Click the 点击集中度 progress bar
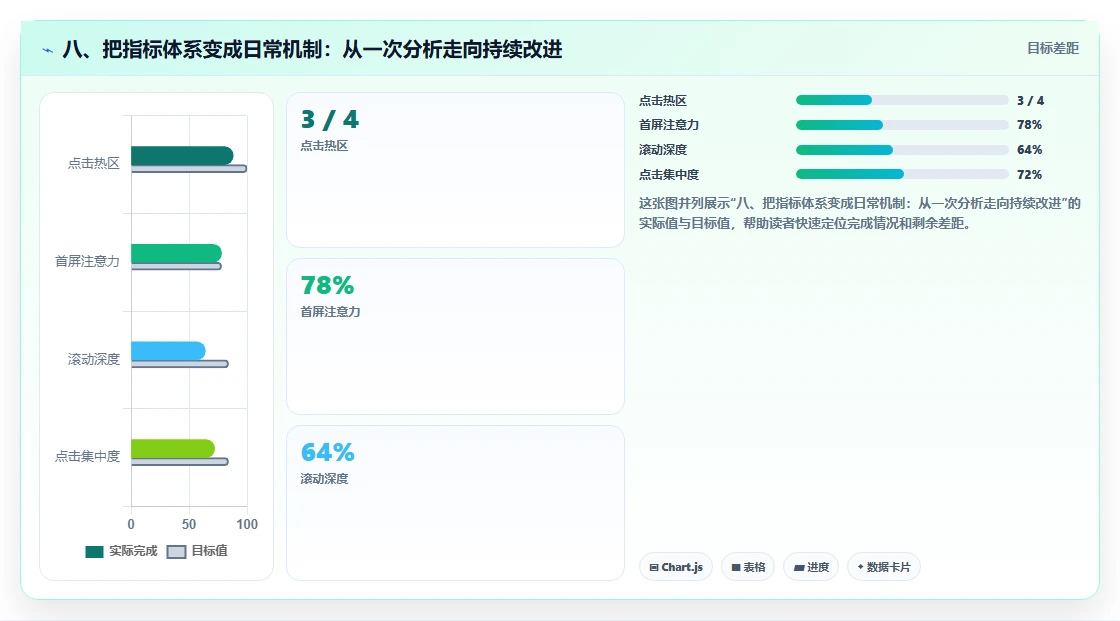Image resolution: width=1120 pixels, height=621 pixels. pyautogui.click(x=902, y=174)
